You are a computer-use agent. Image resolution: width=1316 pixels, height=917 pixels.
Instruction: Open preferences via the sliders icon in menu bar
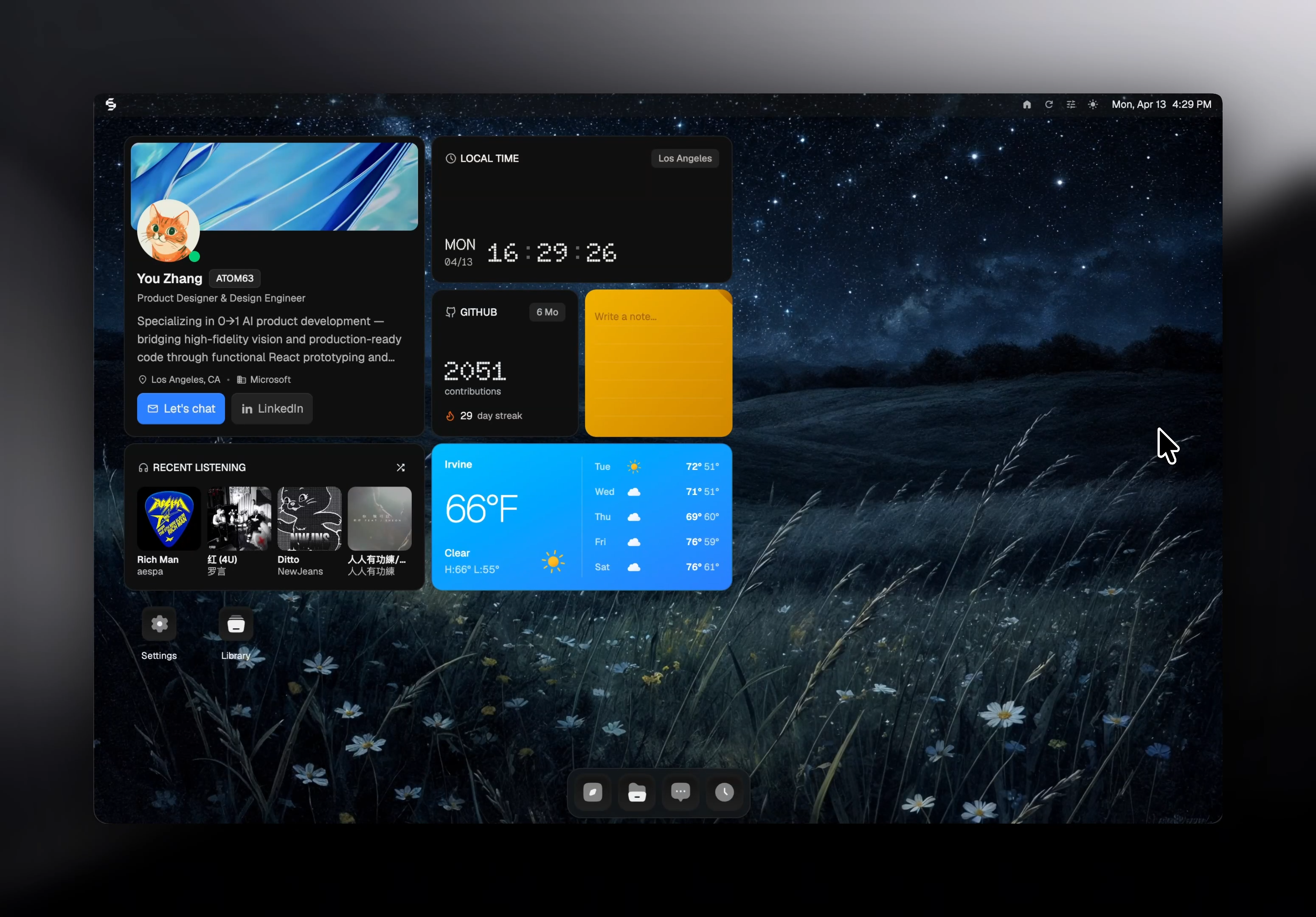click(1071, 104)
